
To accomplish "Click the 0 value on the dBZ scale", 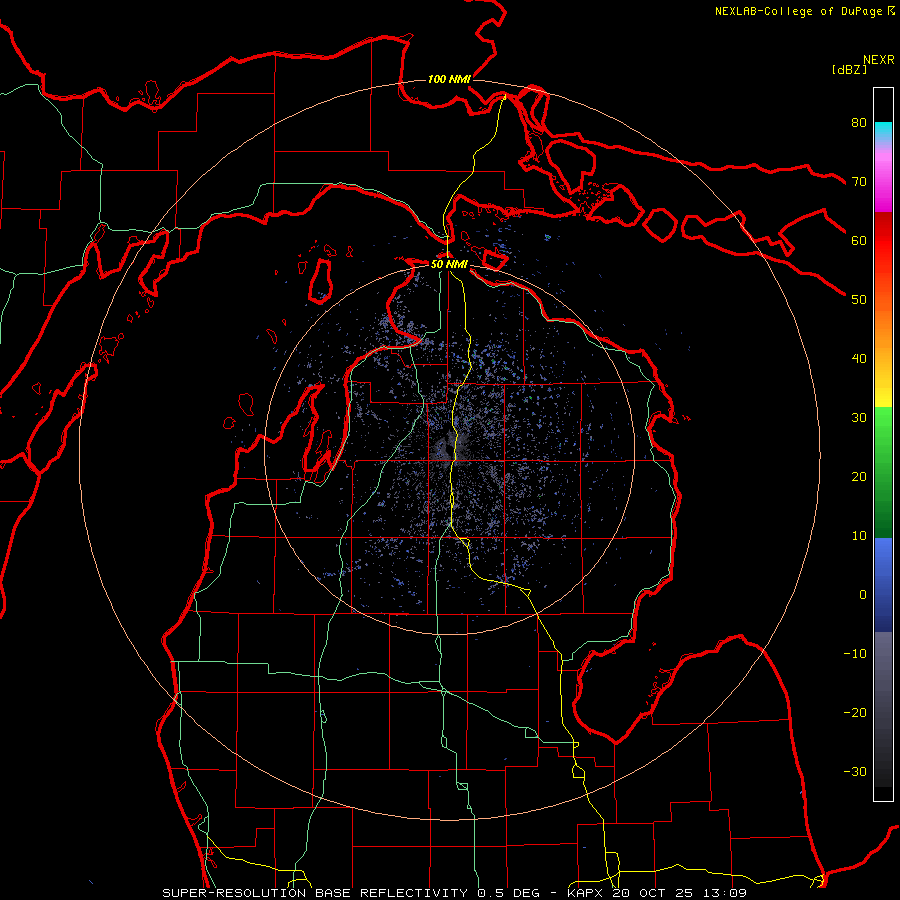I will (863, 595).
